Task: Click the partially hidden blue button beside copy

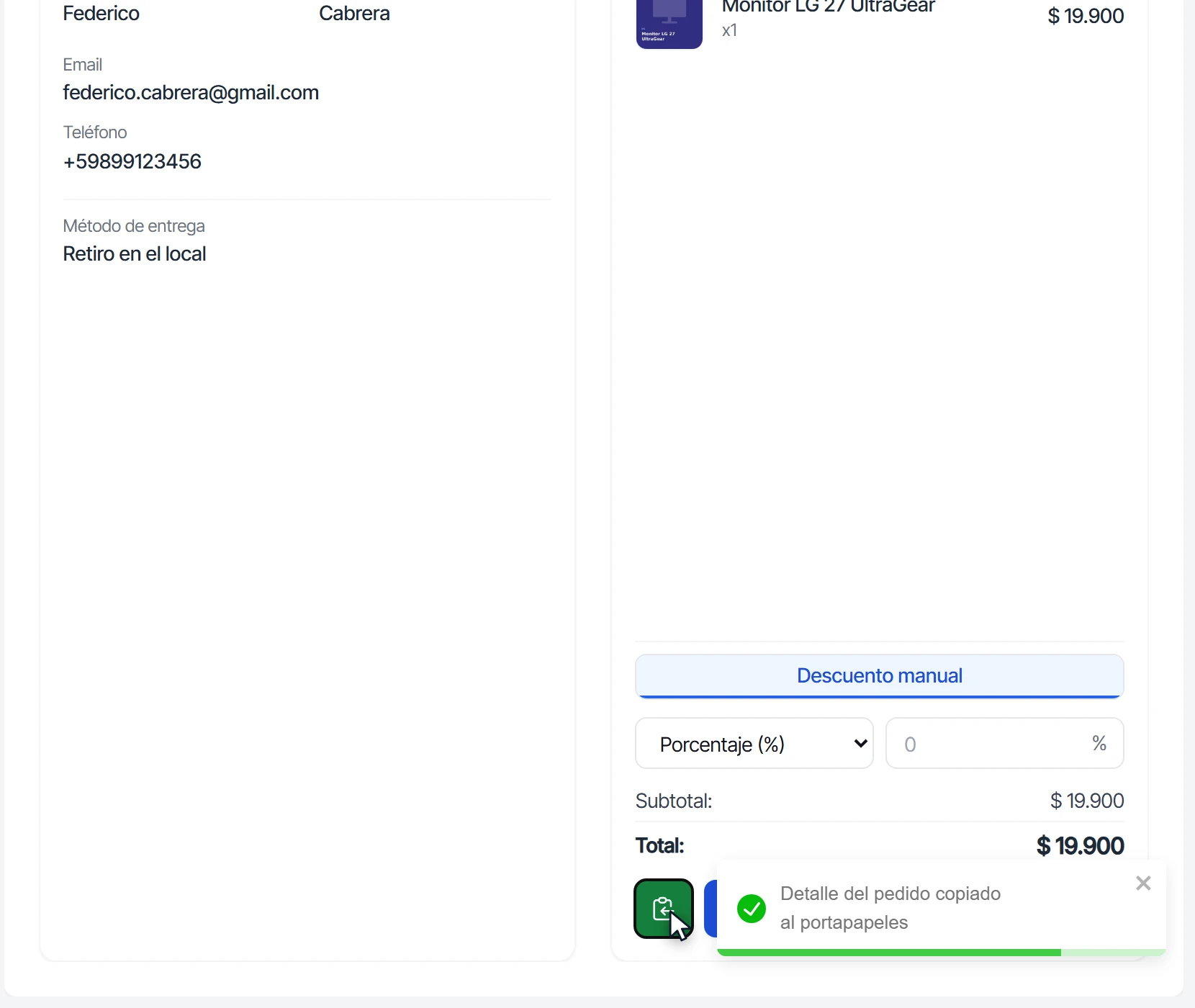Action: (x=711, y=909)
